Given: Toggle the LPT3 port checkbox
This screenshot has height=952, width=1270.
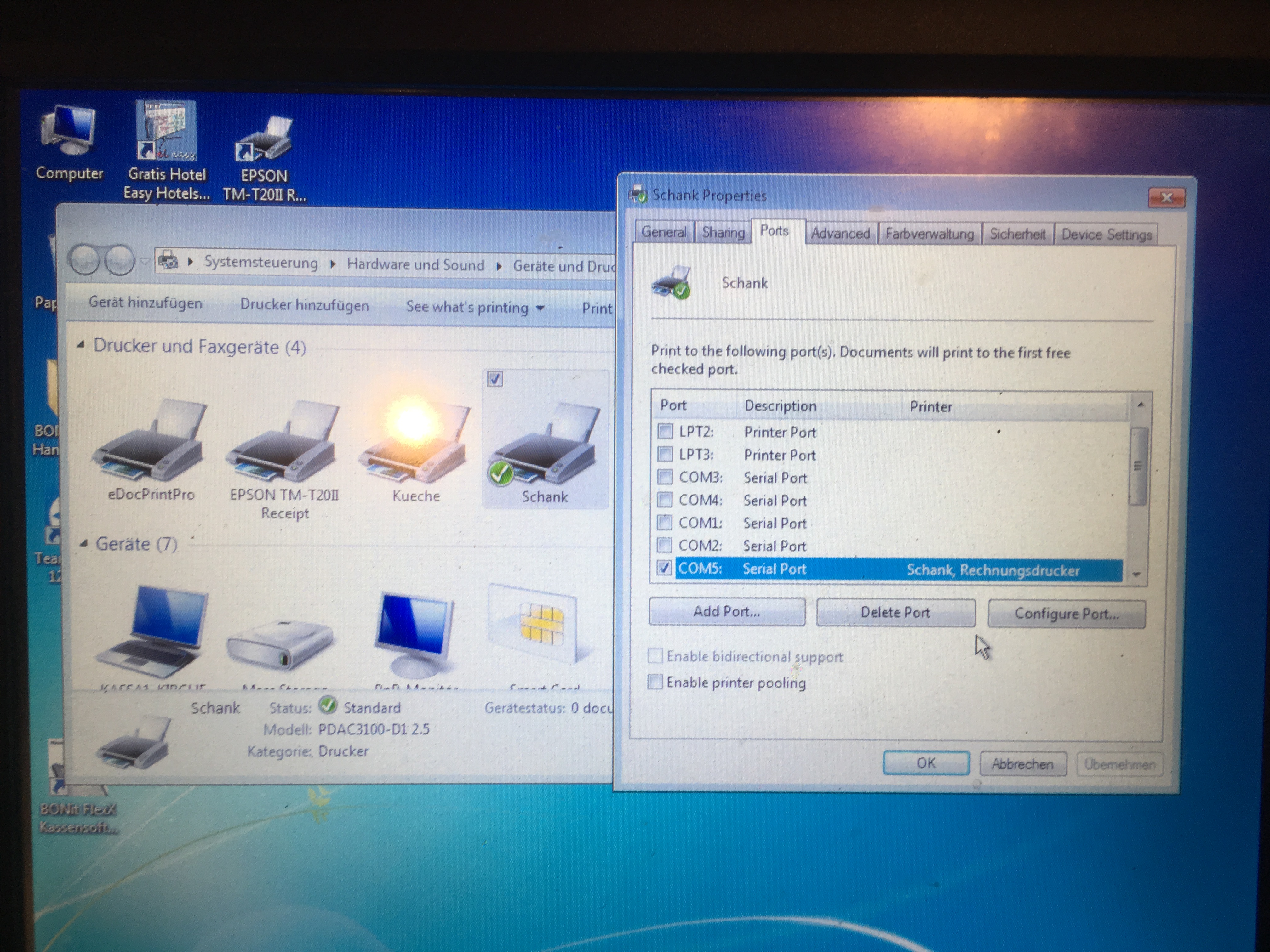Looking at the screenshot, I should pos(665,454).
